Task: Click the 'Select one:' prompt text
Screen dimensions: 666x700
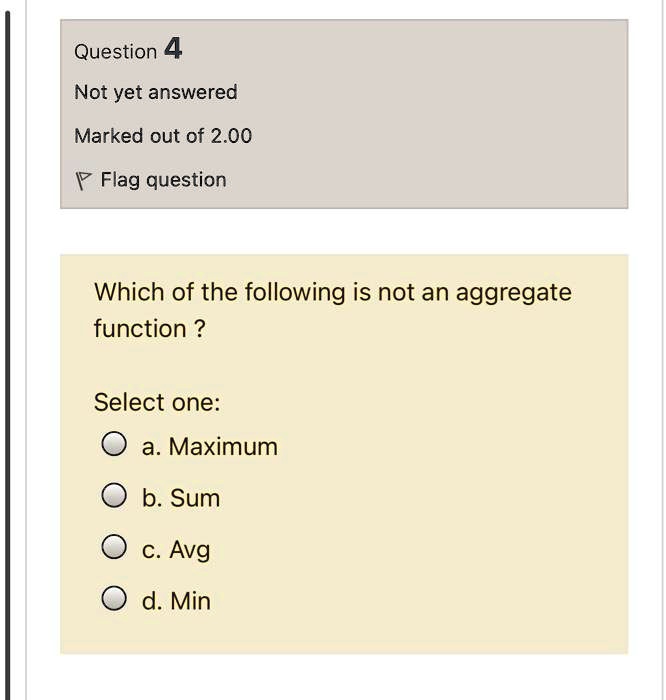Action: 157,402
